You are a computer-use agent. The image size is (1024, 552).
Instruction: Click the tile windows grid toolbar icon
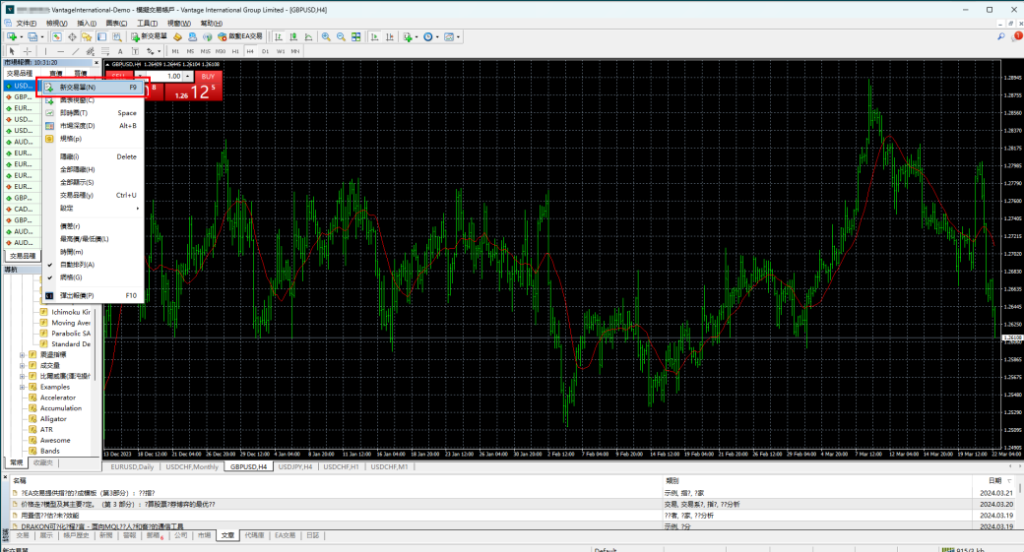click(x=357, y=36)
